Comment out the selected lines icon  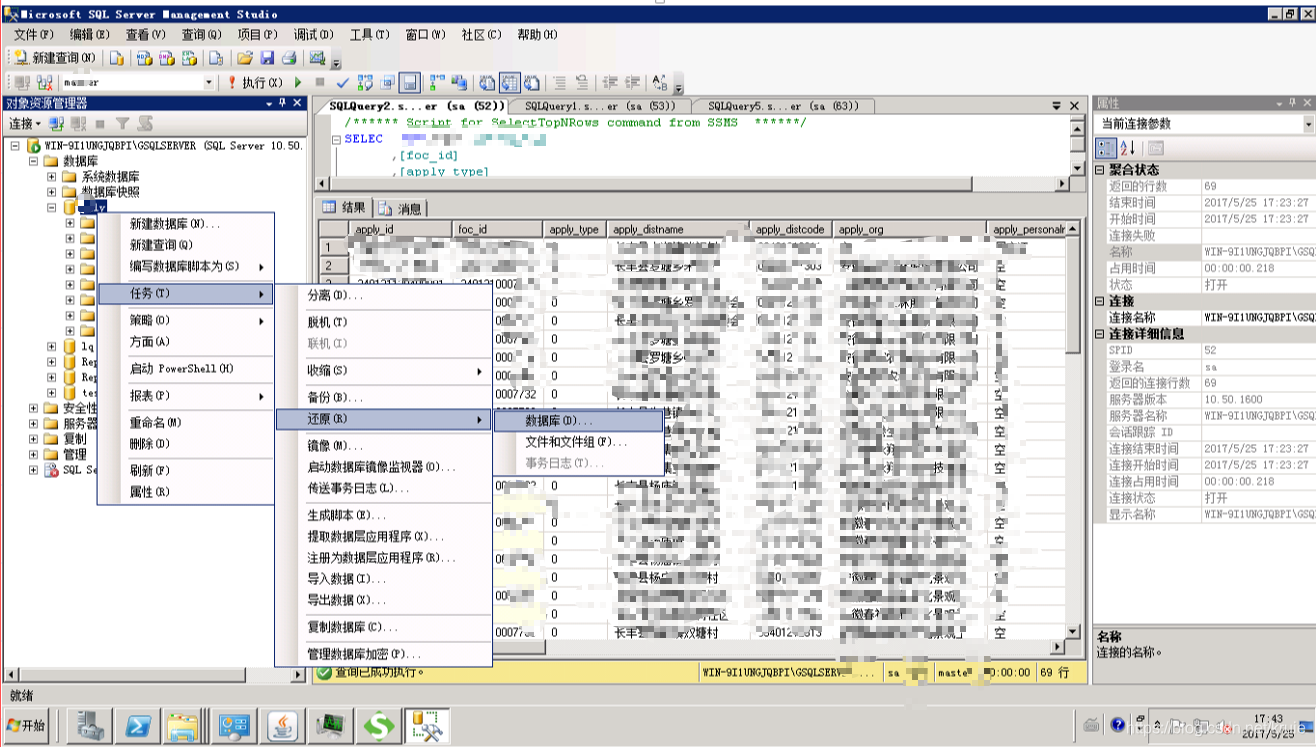click(x=559, y=83)
